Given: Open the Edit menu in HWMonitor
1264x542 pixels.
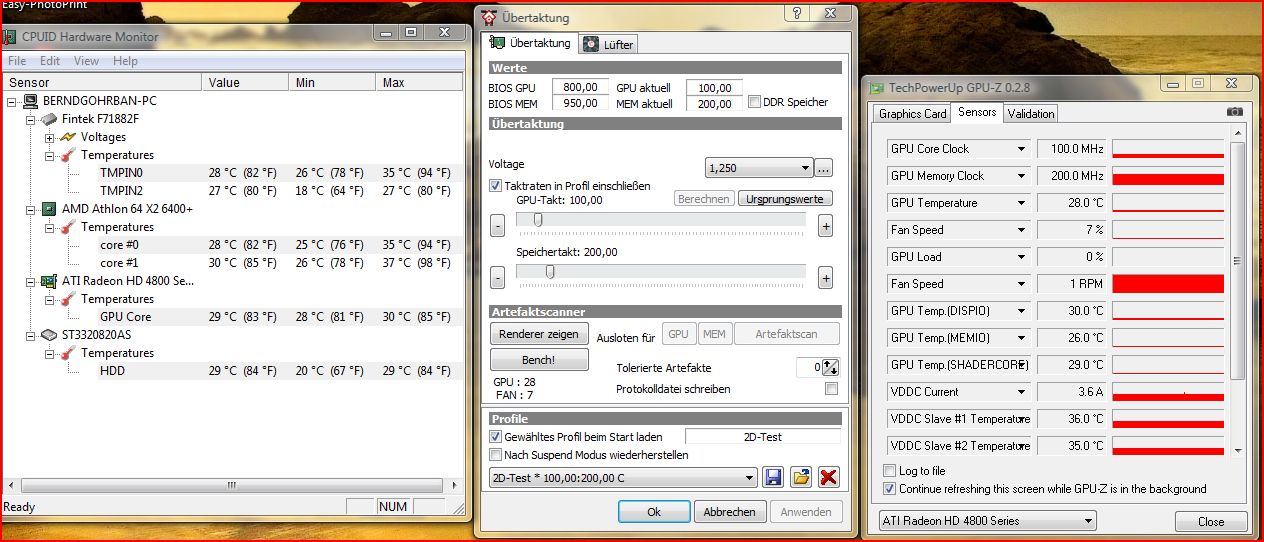Looking at the screenshot, I should [x=50, y=61].
